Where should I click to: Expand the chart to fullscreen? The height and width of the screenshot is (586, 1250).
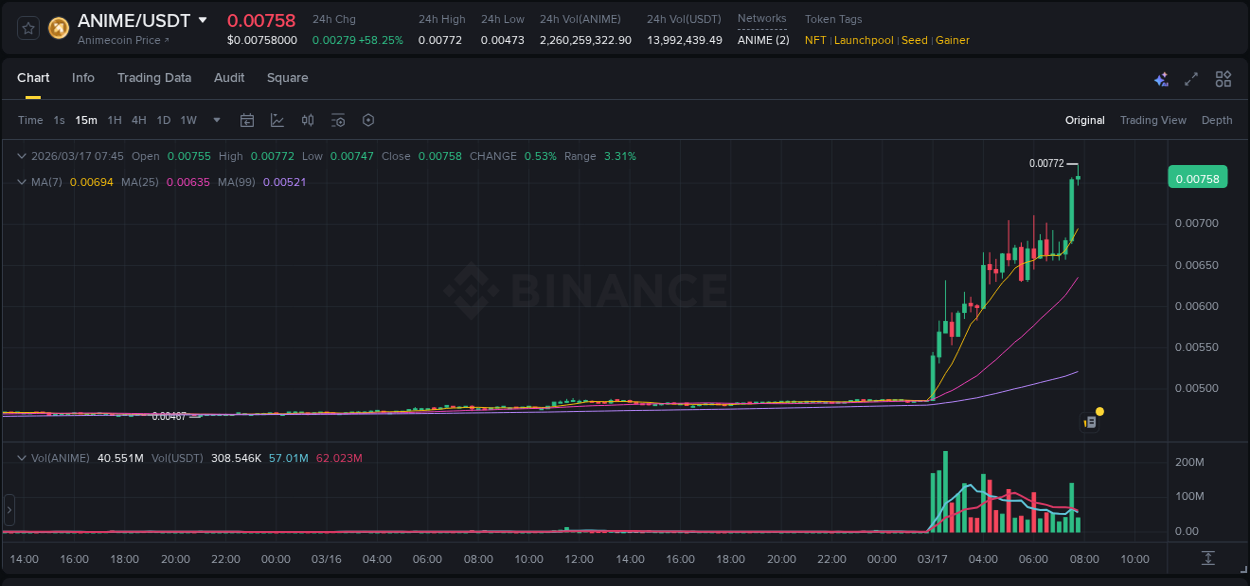tap(1190, 78)
